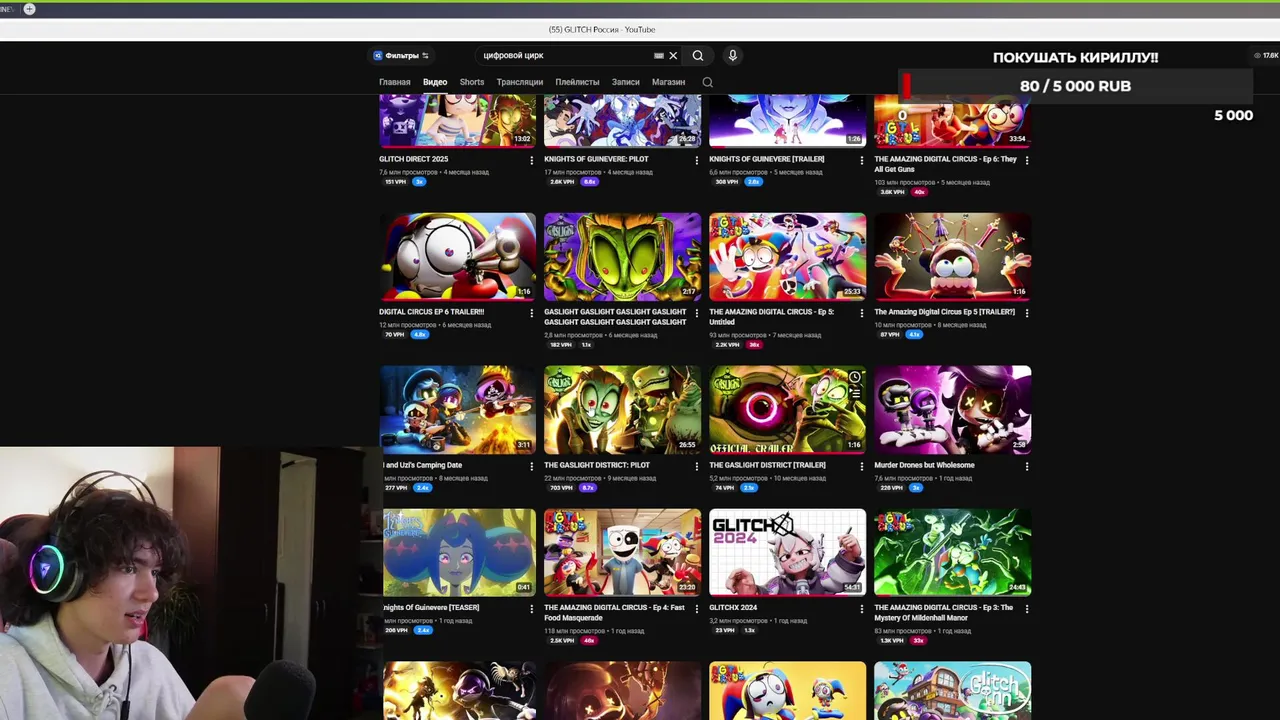
Task: Switch to the Записи tab
Action: (626, 82)
